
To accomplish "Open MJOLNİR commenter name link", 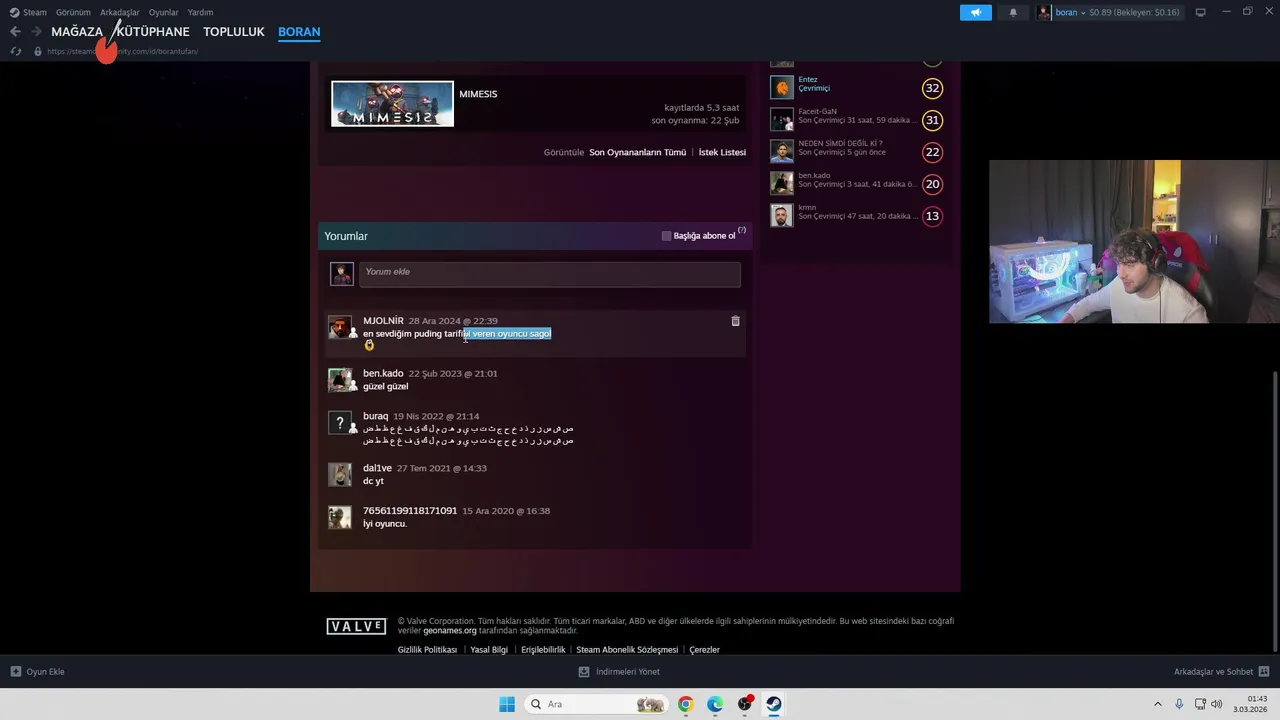I will coord(383,321).
